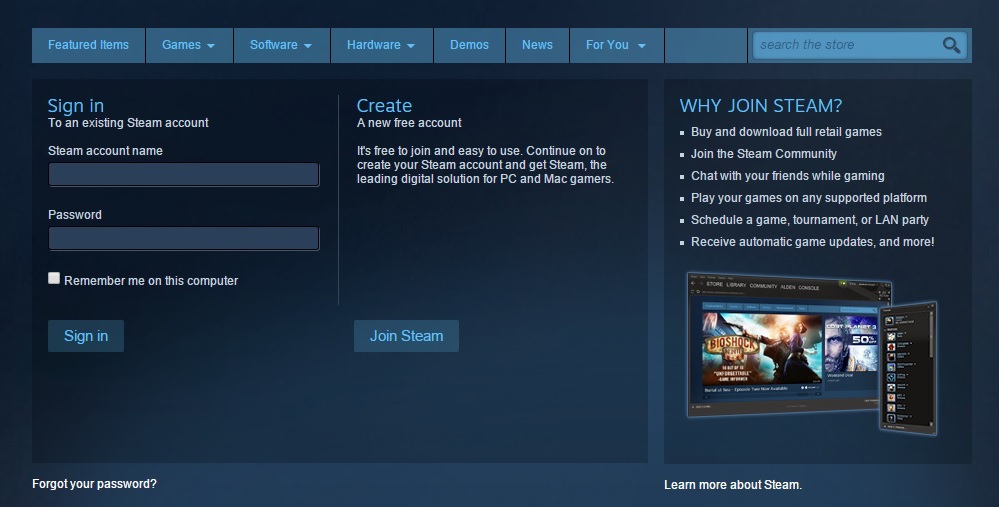Expand the Games dropdown menu
999x507 pixels.
tap(189, 45)
